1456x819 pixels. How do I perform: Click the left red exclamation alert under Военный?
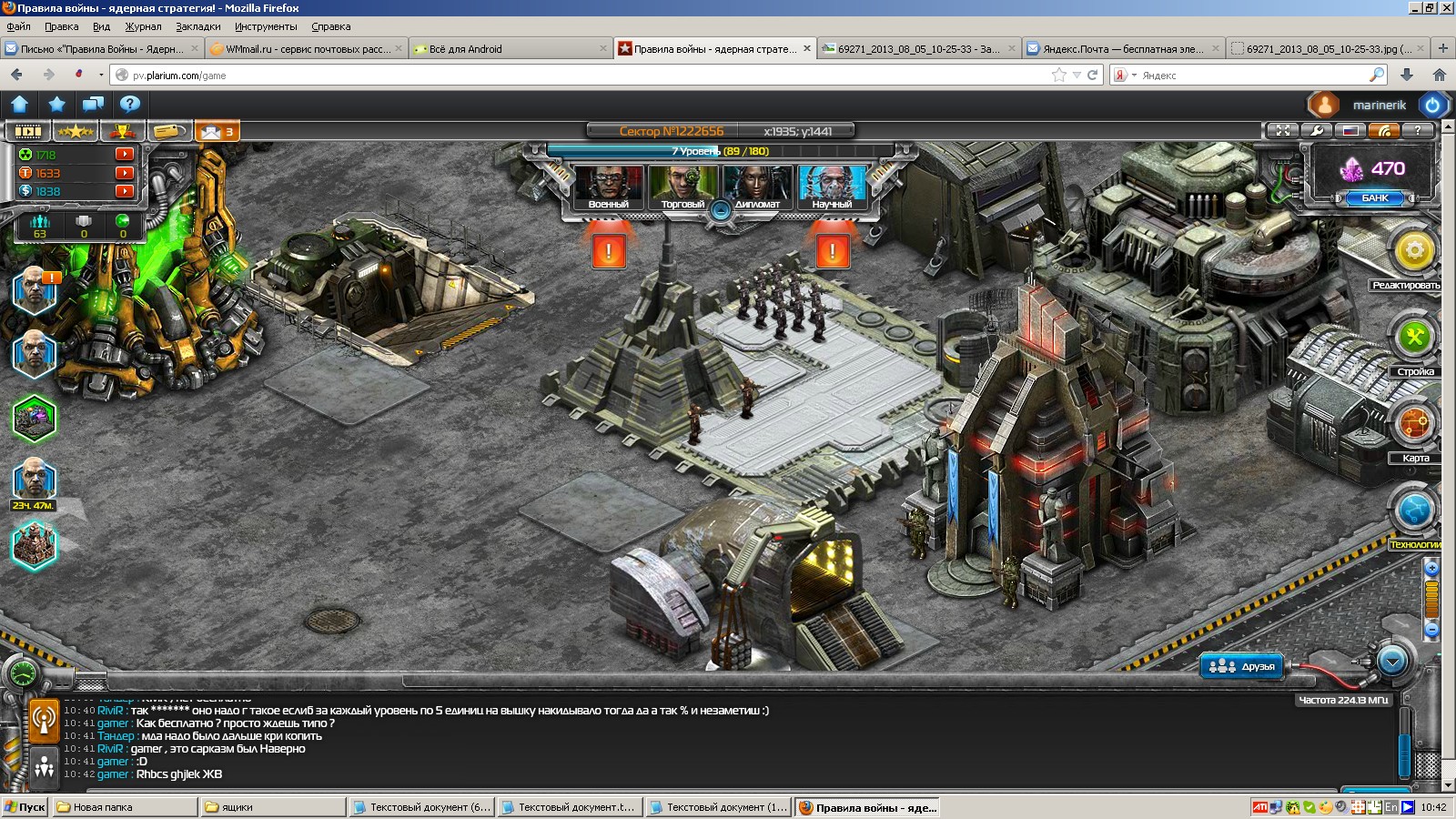[609, 250]
